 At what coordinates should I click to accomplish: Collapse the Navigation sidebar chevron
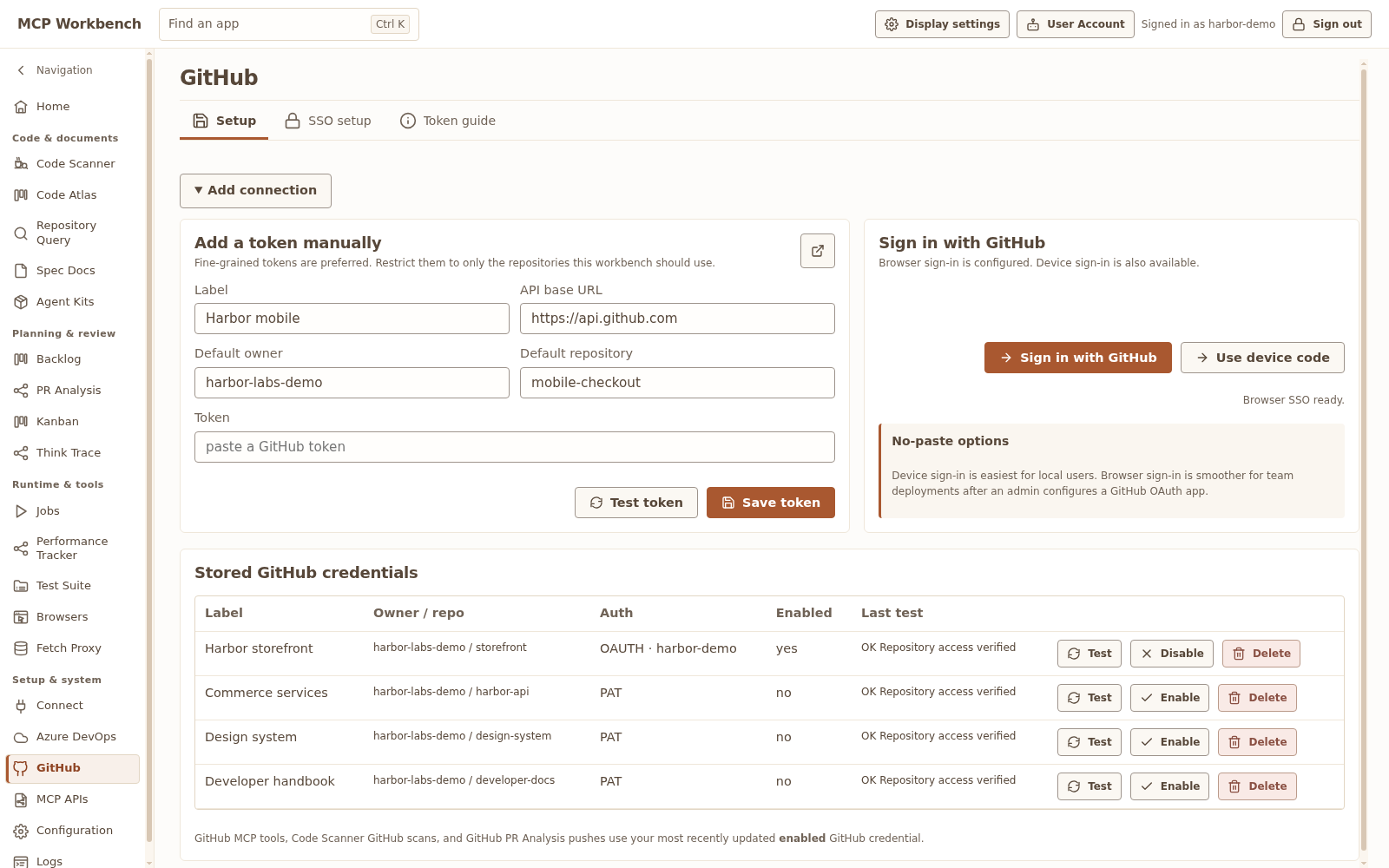[21, 70]
